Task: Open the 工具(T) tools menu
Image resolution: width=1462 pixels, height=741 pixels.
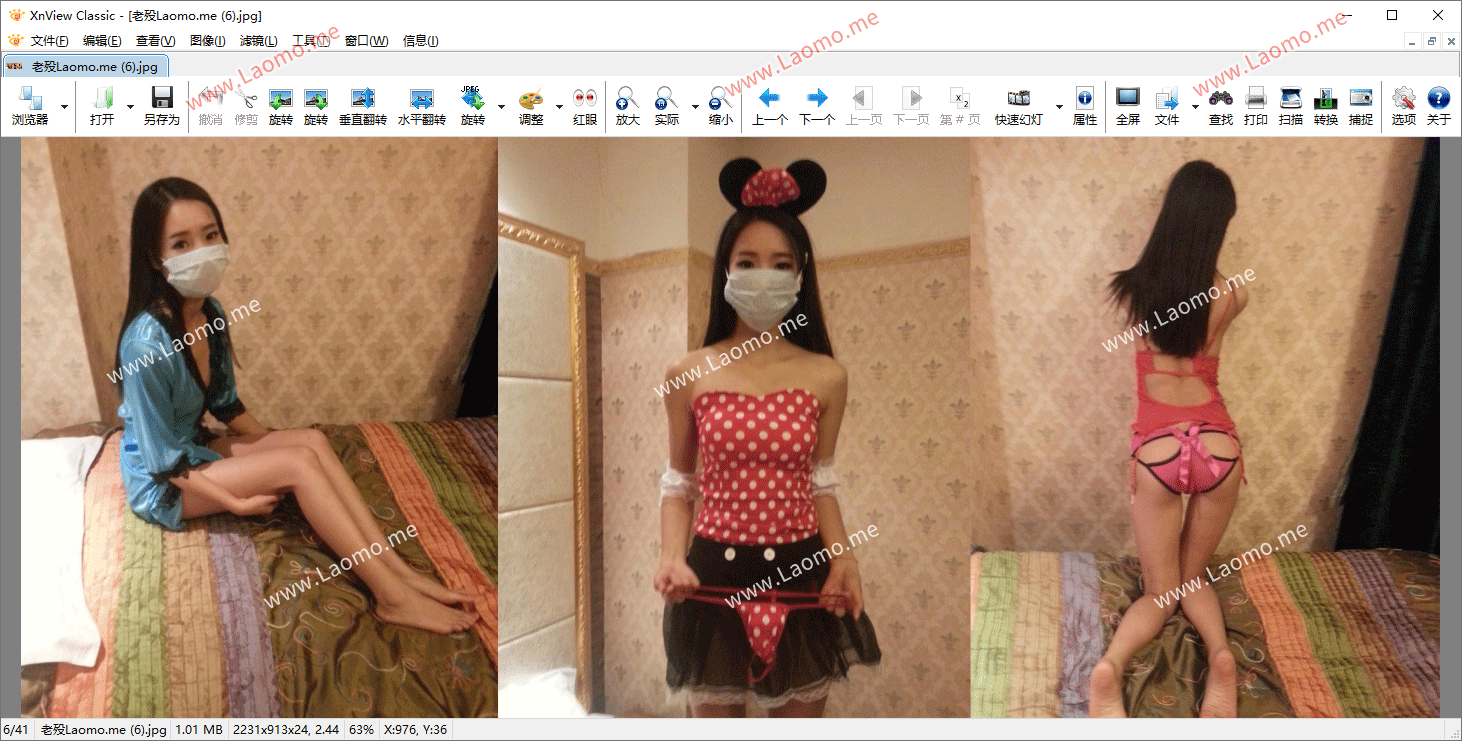Action: [311, 41]
